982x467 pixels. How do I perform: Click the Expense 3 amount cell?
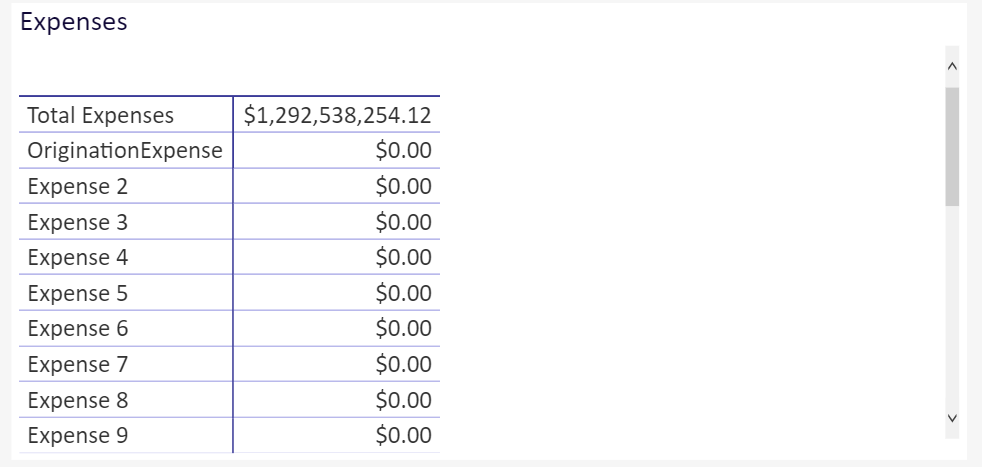tap(337, 222)
